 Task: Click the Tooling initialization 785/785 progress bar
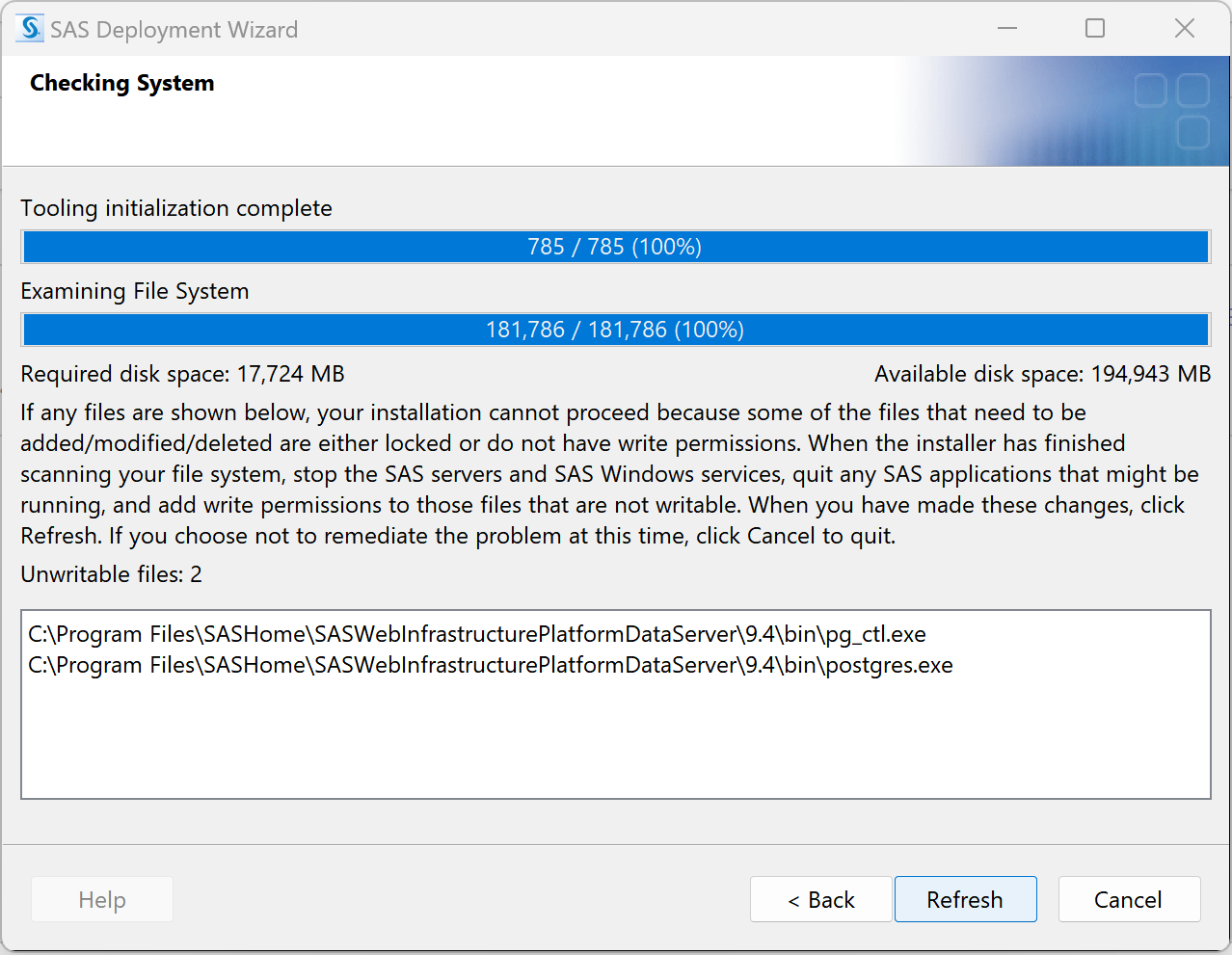[615, 247]
